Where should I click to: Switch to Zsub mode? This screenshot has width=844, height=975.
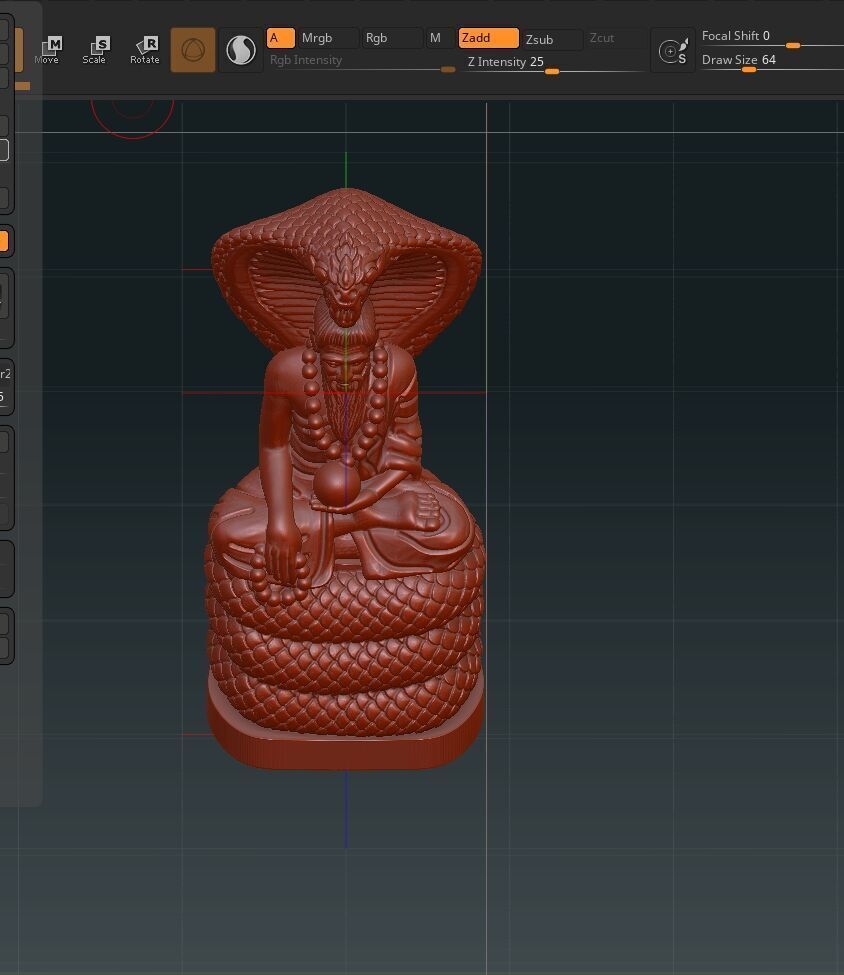tap(552, 39)
